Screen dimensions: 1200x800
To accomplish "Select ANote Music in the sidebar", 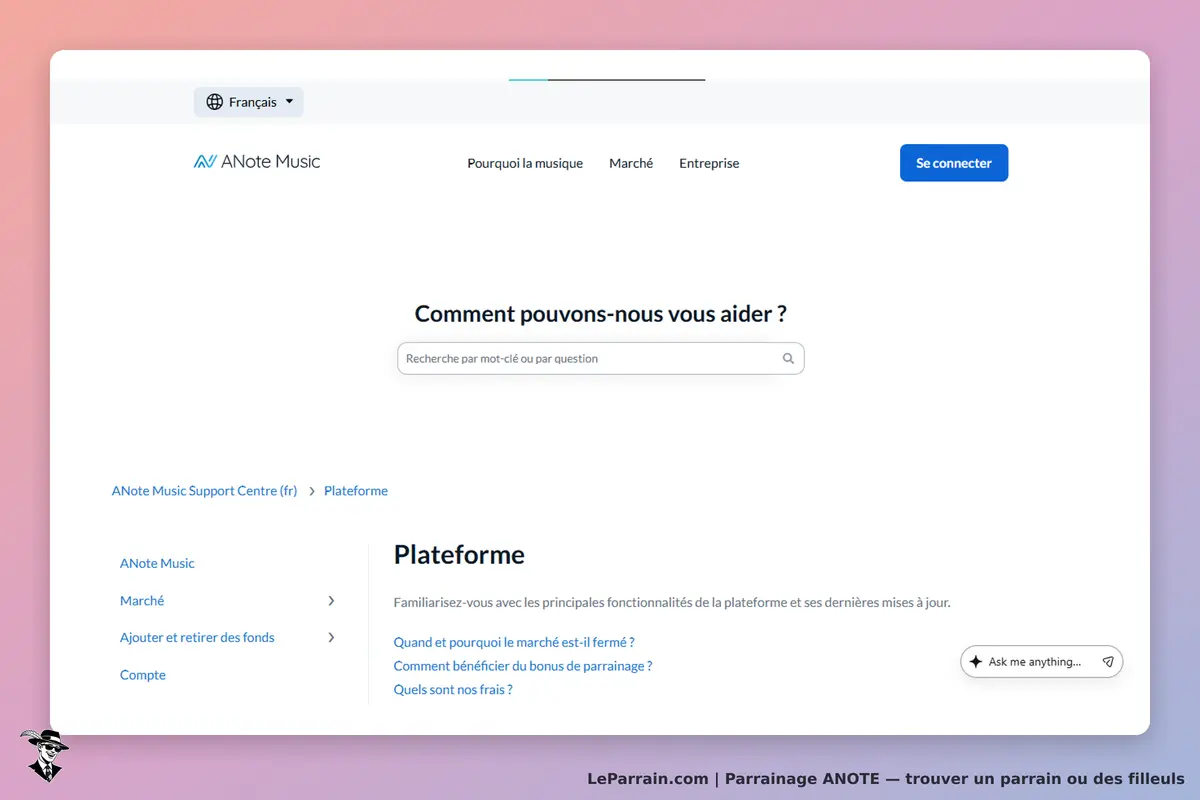I will pyautogui.click(x=157, y=563).
